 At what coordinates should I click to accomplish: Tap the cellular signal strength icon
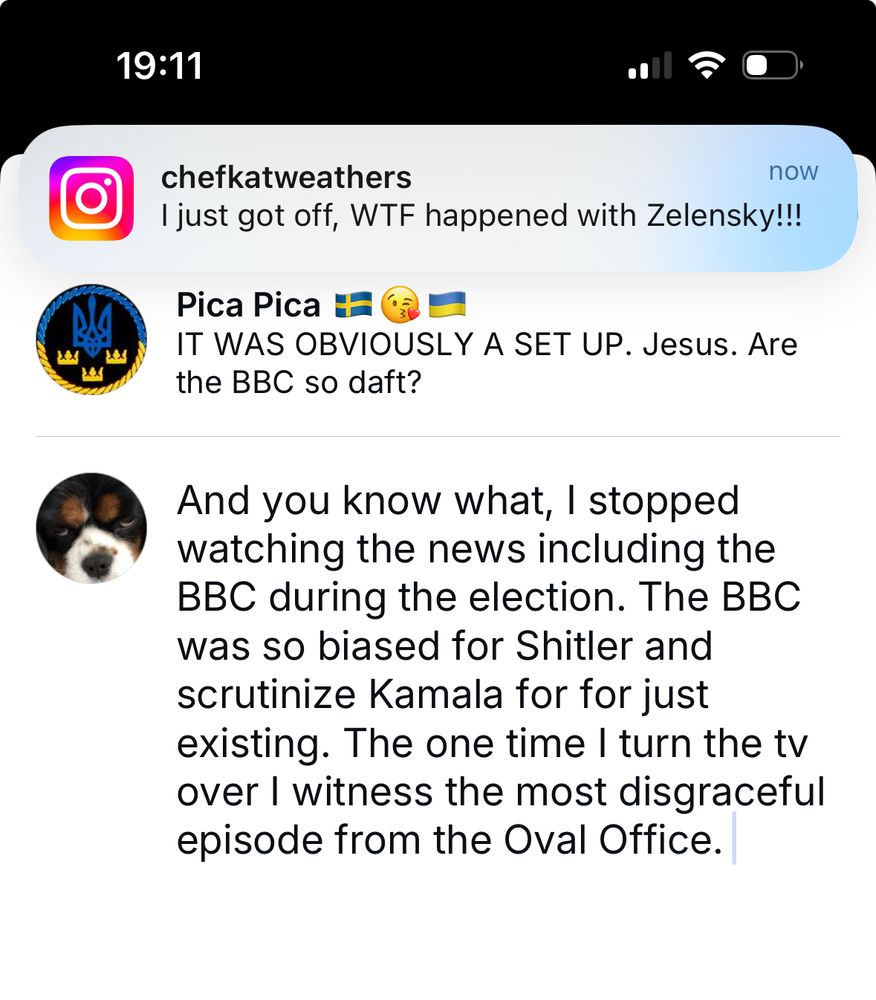pyautogui.click(x=650, y=65)
